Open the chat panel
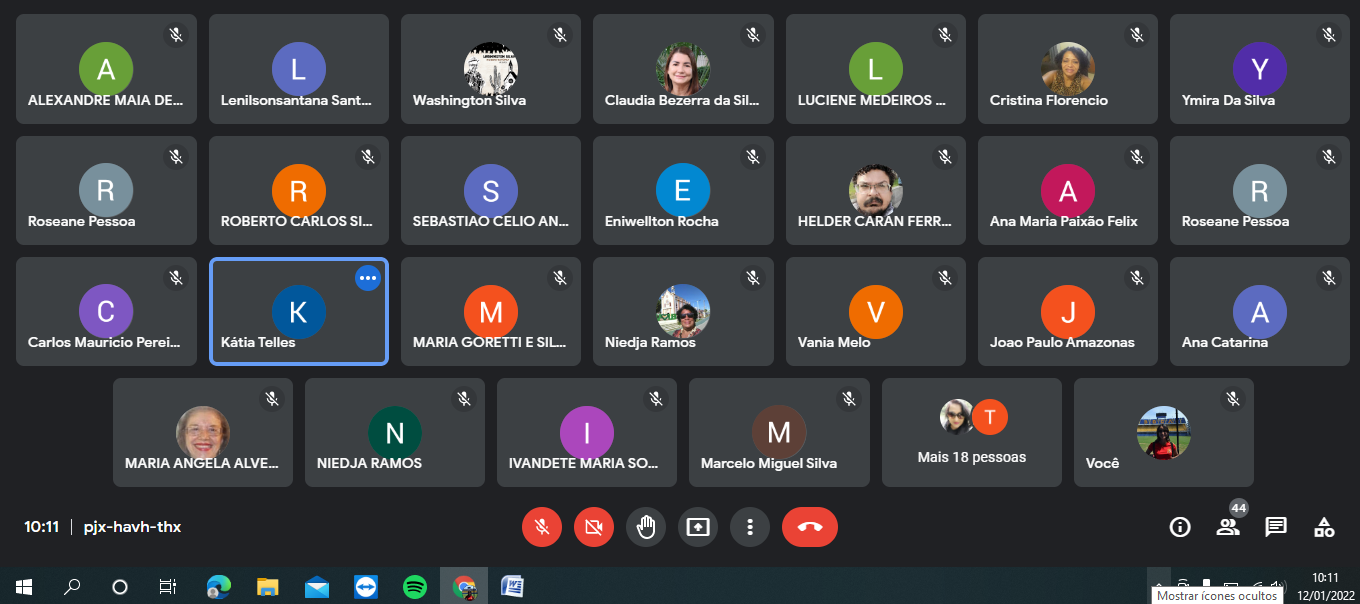This screenshot has width=1360, height=604. click(1276, 527)
